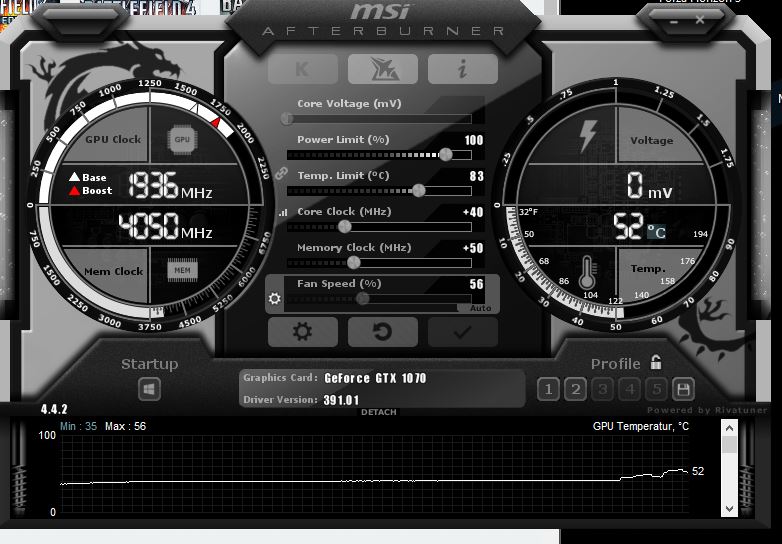
Task: Click the Max : 56 graph value
Action: point(125,426)
